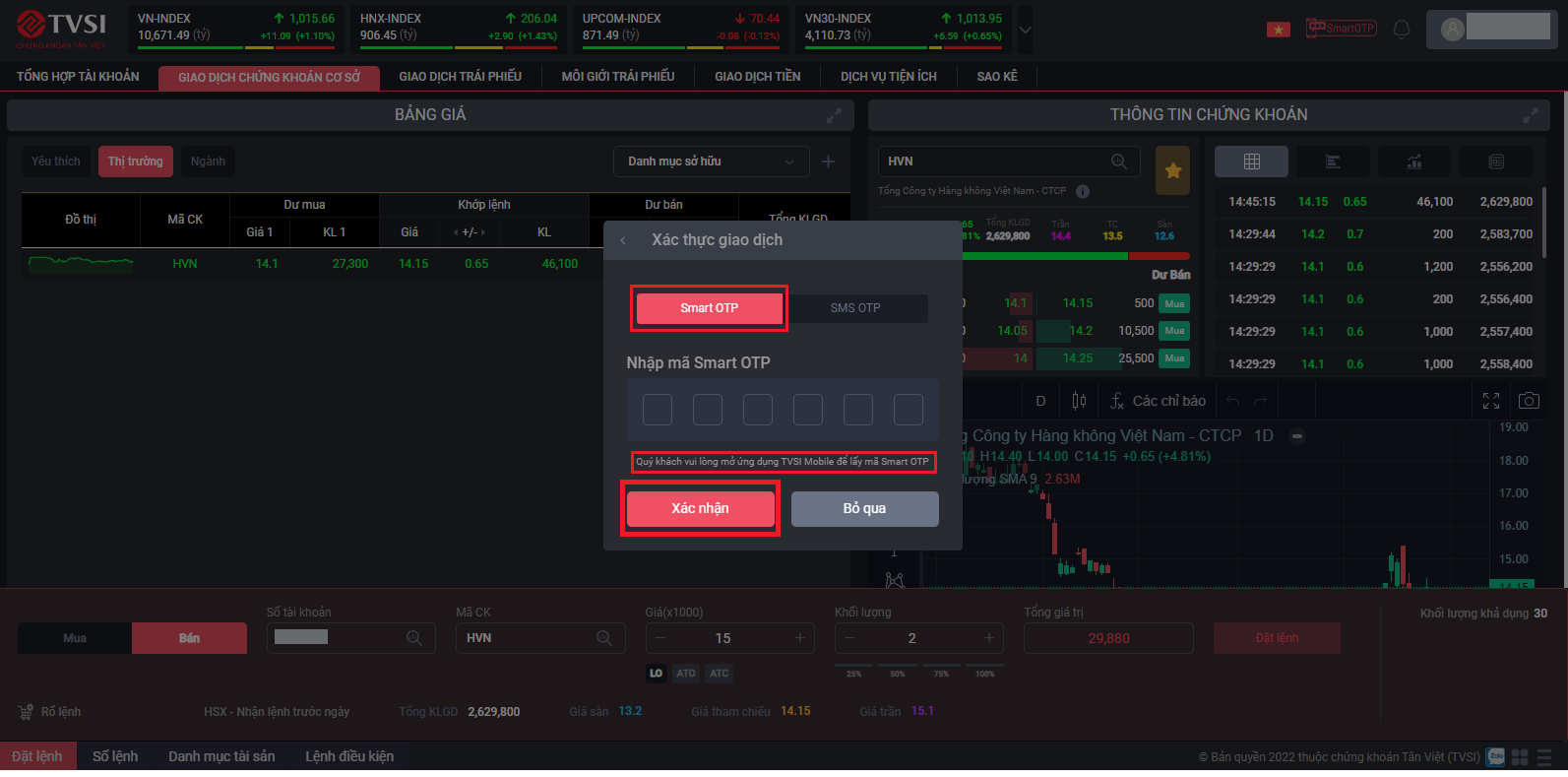
Task: Switch to the Sổ lệnh tab
Action: pos(115,756)
